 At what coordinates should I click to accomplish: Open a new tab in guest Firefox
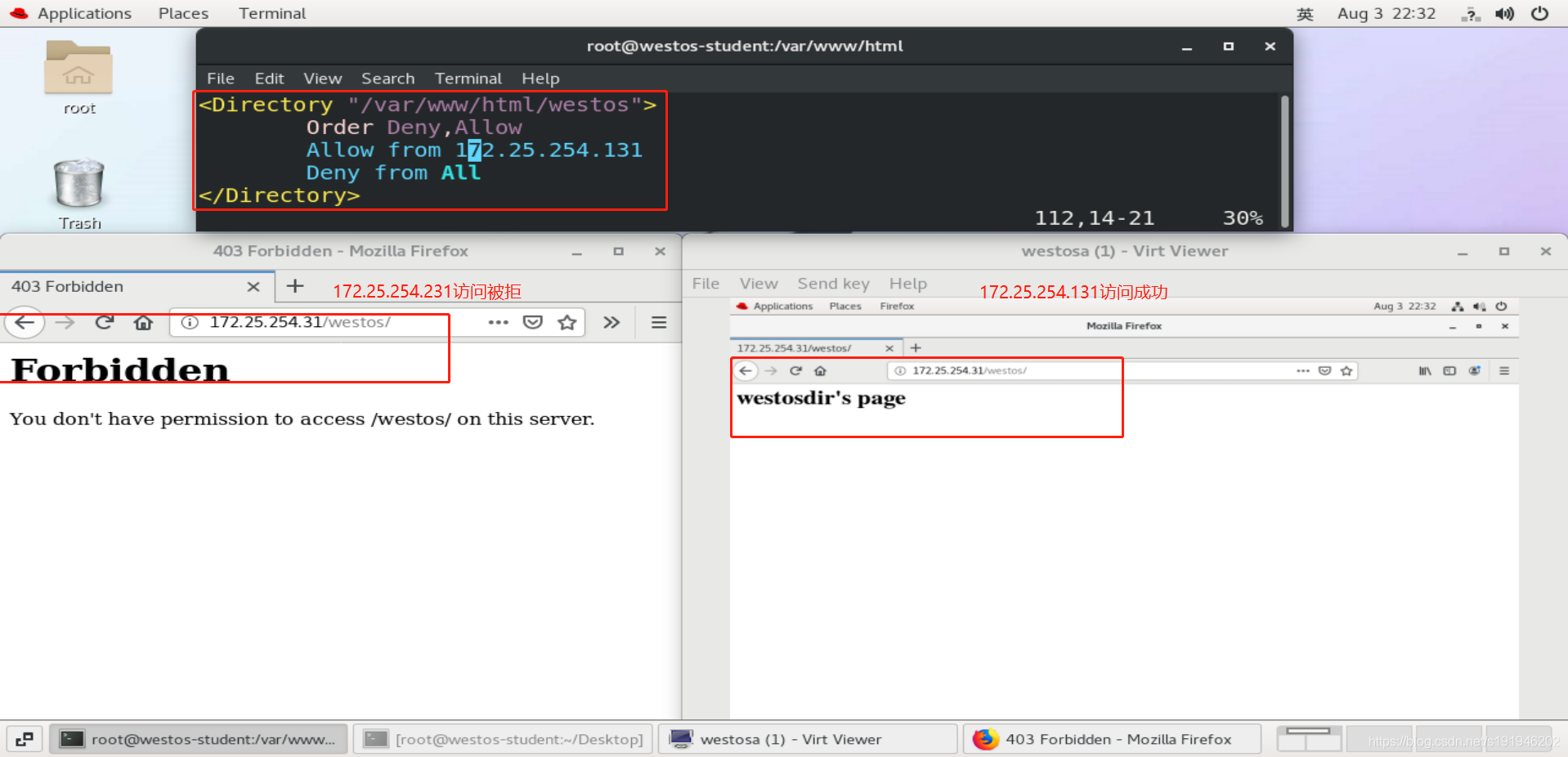(916, 348)
